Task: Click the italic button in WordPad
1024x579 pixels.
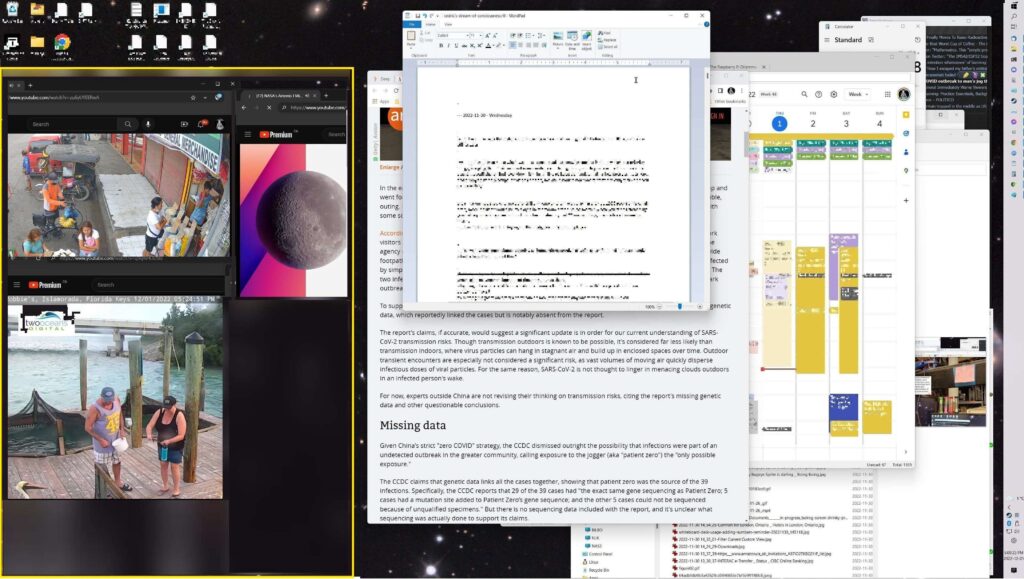Action: [x=449, y=45]
